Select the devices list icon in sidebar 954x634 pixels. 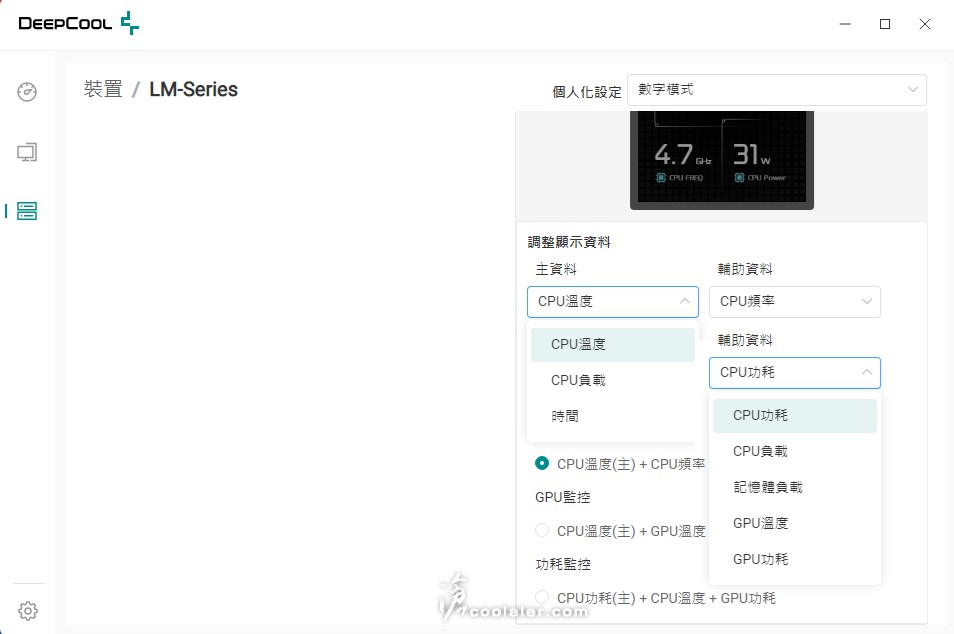(x=27, y=211)
